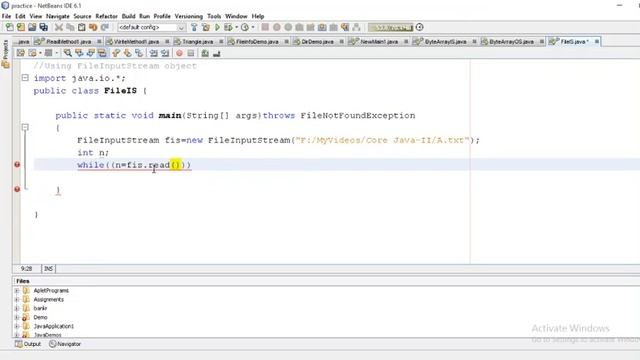Click the Undo arrow icon

(x=93, y=27)
